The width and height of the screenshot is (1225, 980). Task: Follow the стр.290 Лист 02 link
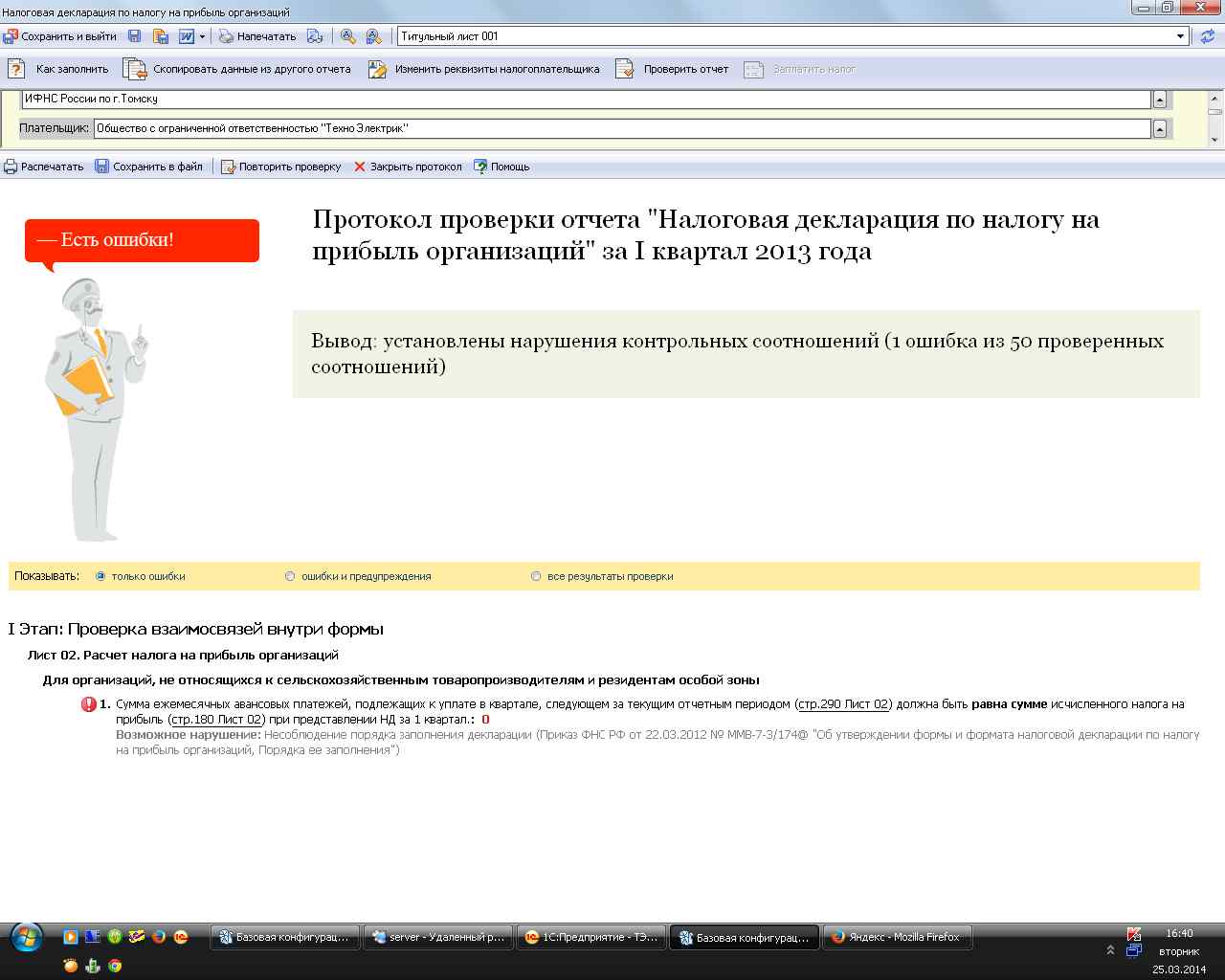tap(841, 703)
